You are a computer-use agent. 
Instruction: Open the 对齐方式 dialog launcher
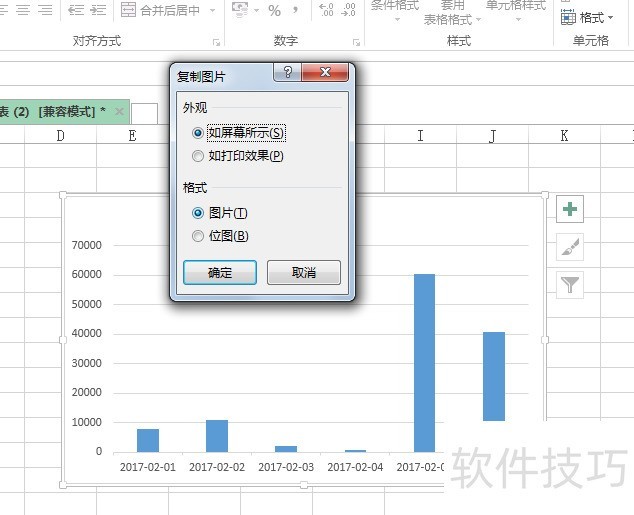pyautogui.click(x=217, y=42)
